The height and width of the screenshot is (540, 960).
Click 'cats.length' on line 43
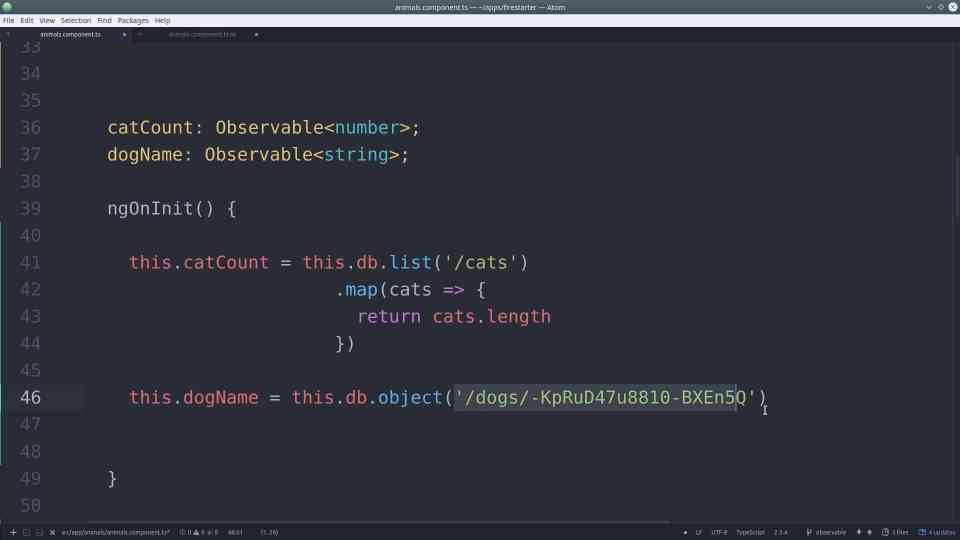[492, 317]
